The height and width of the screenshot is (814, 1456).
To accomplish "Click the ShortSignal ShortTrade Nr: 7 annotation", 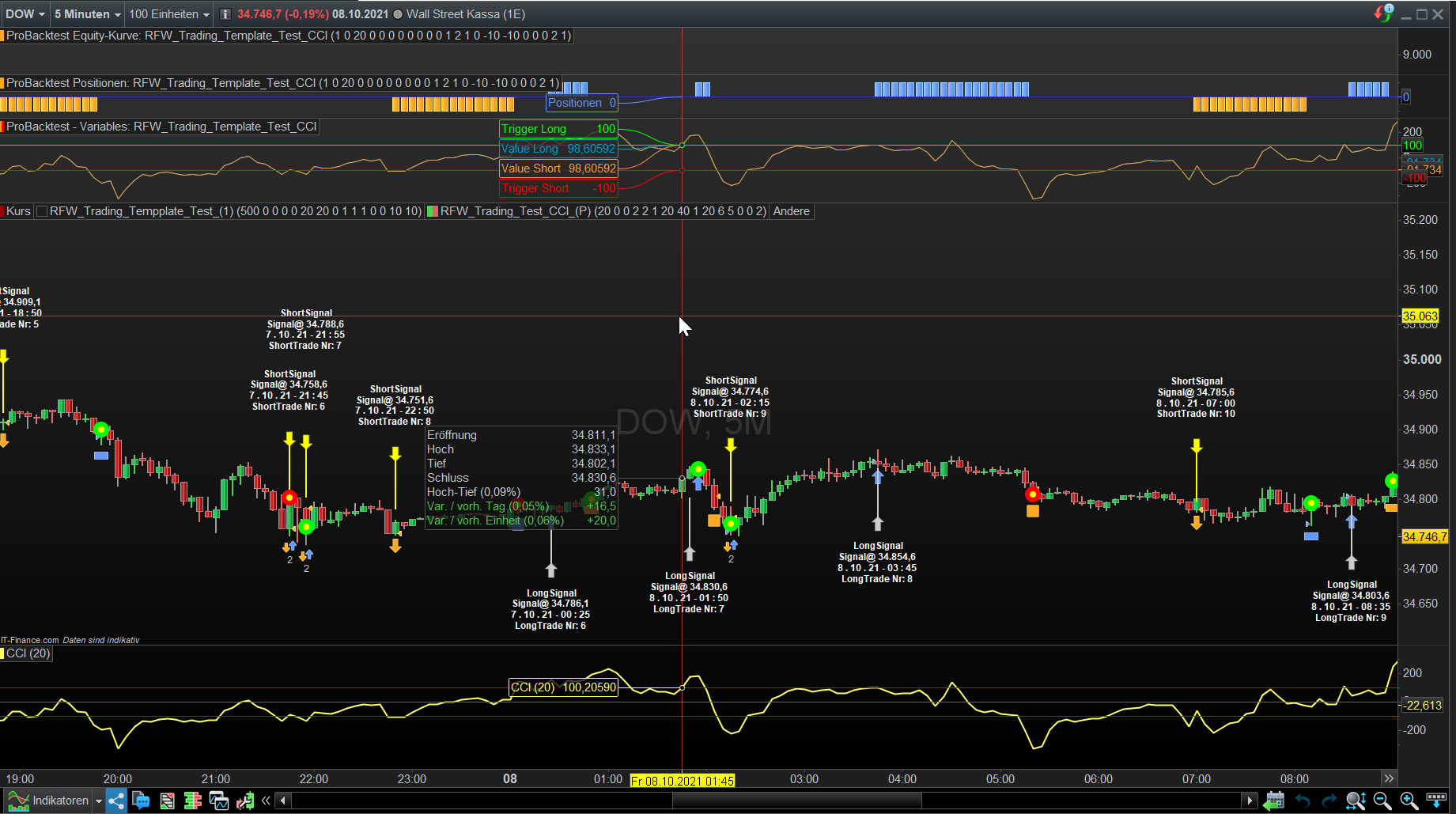I will pos(305,329).
